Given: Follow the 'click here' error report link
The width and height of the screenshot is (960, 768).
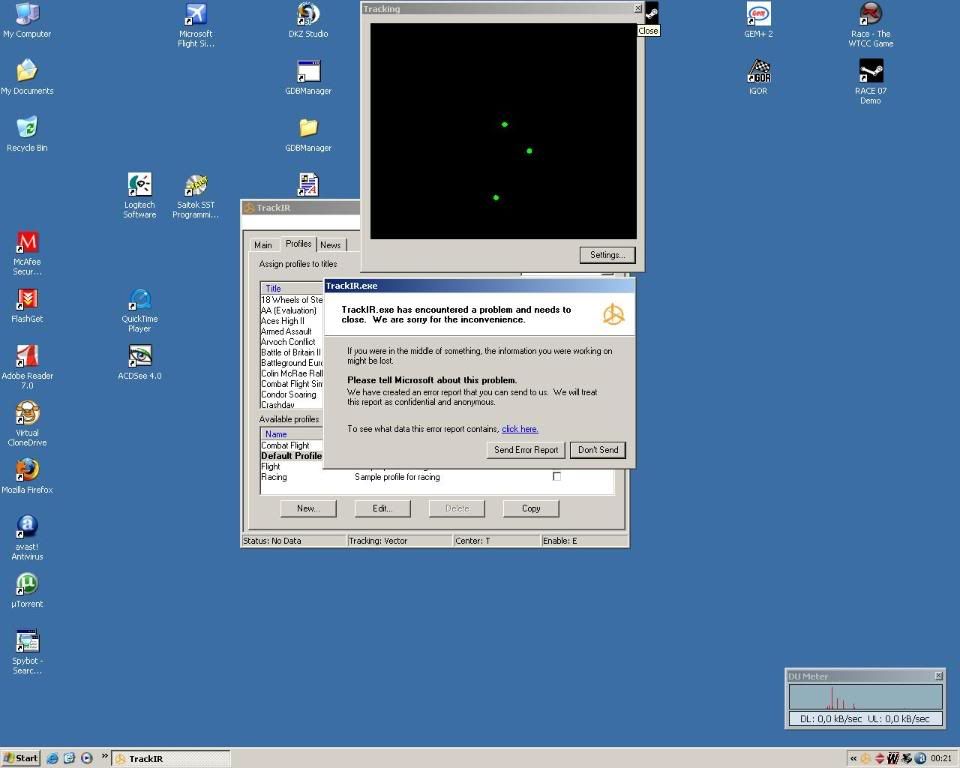Looking at the screenshot, I should pyautogui.click(x=520, y=429).
